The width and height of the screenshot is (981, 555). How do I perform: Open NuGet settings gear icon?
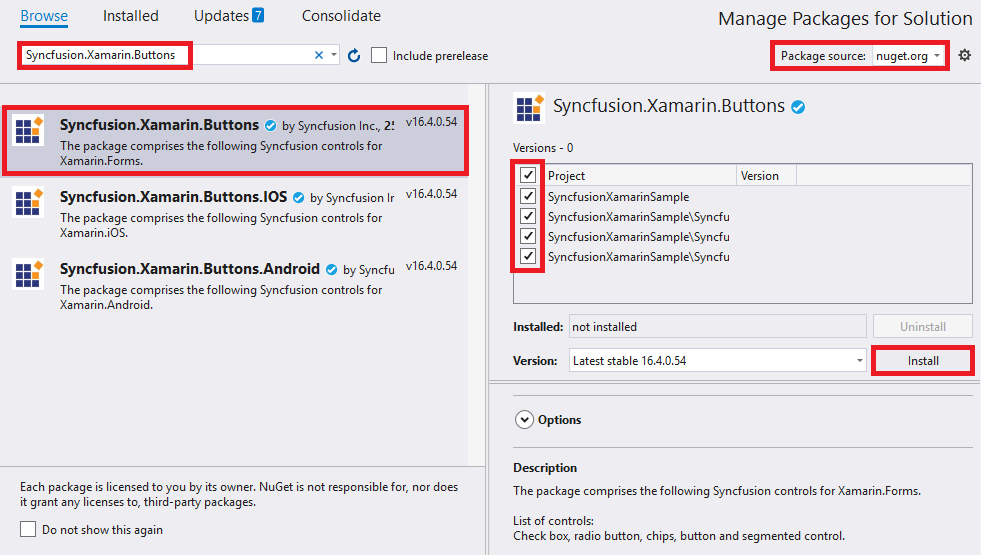click(x=965, y=55)
